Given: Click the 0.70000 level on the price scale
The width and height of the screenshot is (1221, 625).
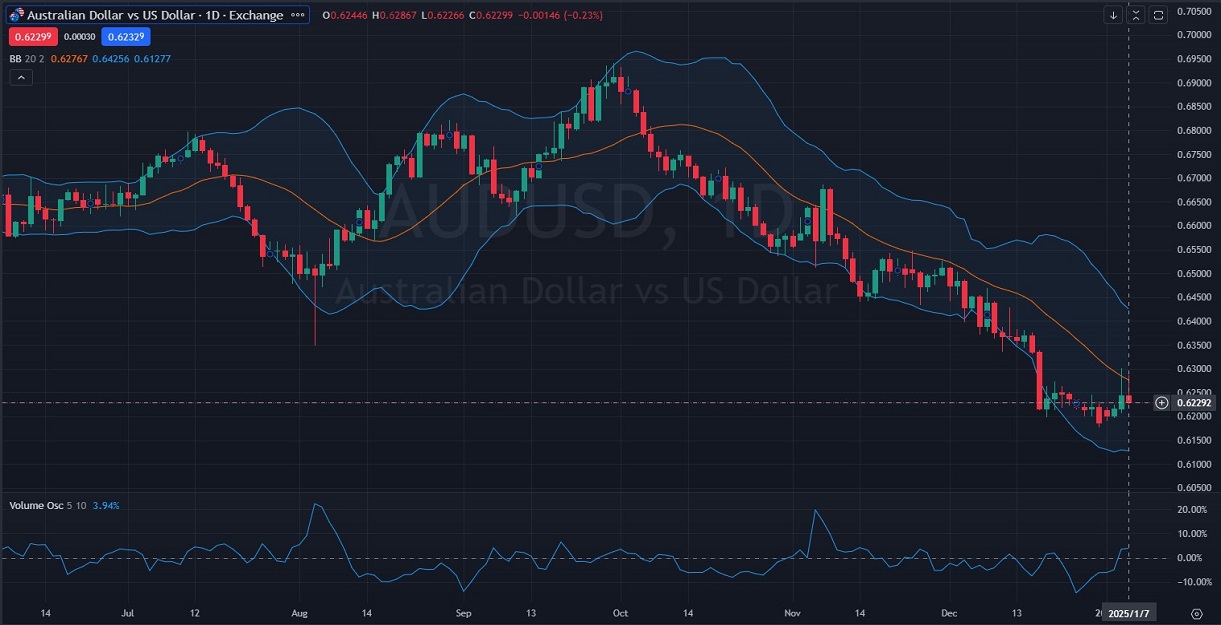Looking at the screenshot, I should [1195, 35].
